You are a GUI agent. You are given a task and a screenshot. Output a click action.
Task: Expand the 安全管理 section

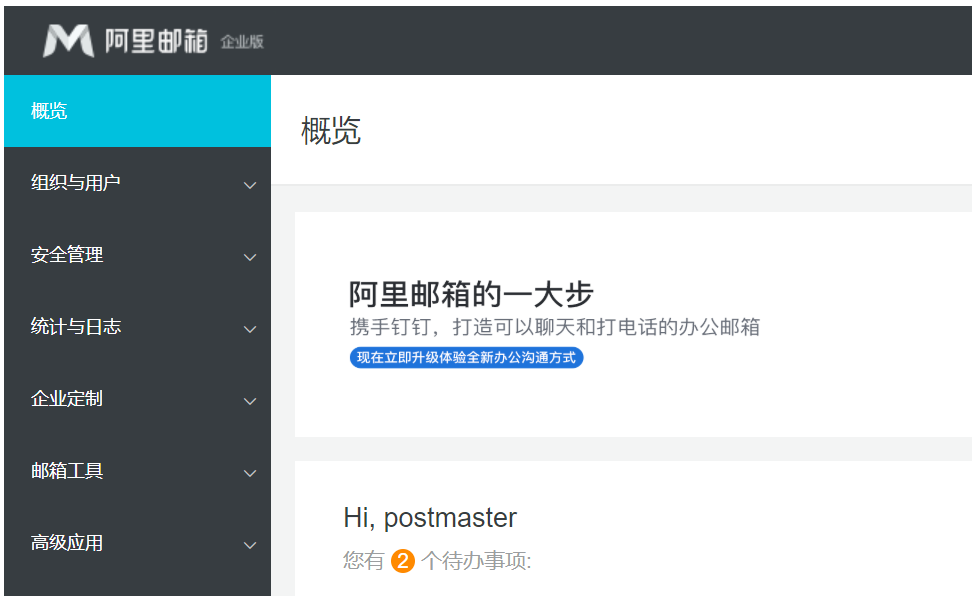point(249,257)
